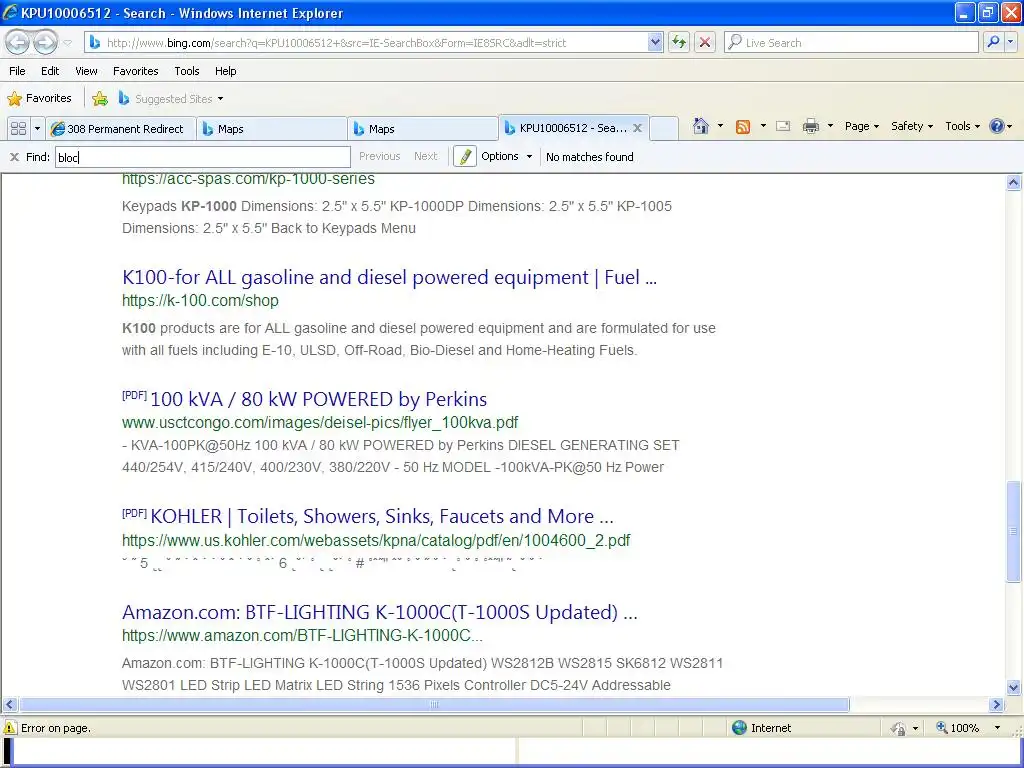The width and height of the screenshot is (1024, 768).
Task: Open the Help menu
Action: [x=225, y=71]
